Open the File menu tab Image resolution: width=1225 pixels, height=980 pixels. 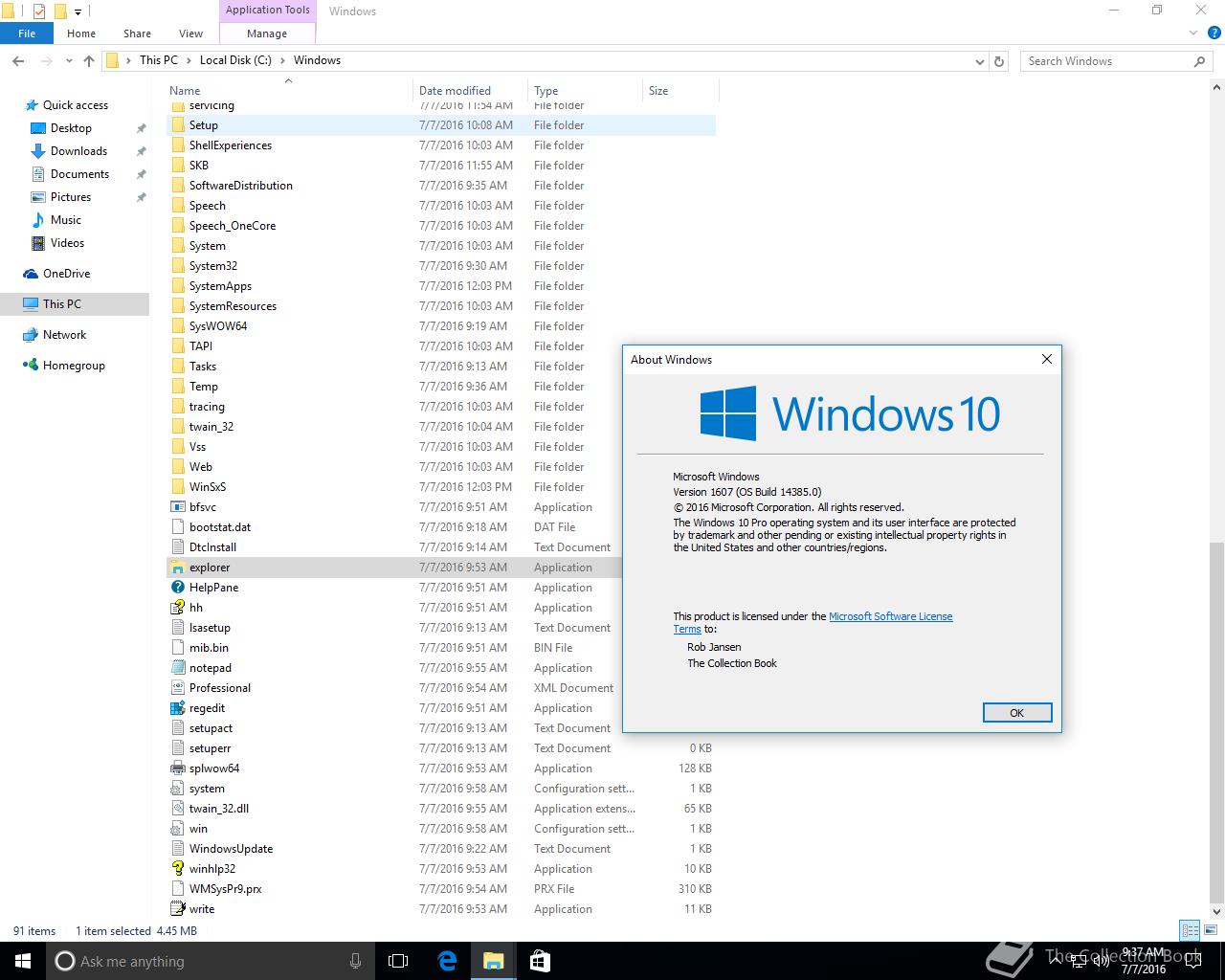click(x=27, y=33)
